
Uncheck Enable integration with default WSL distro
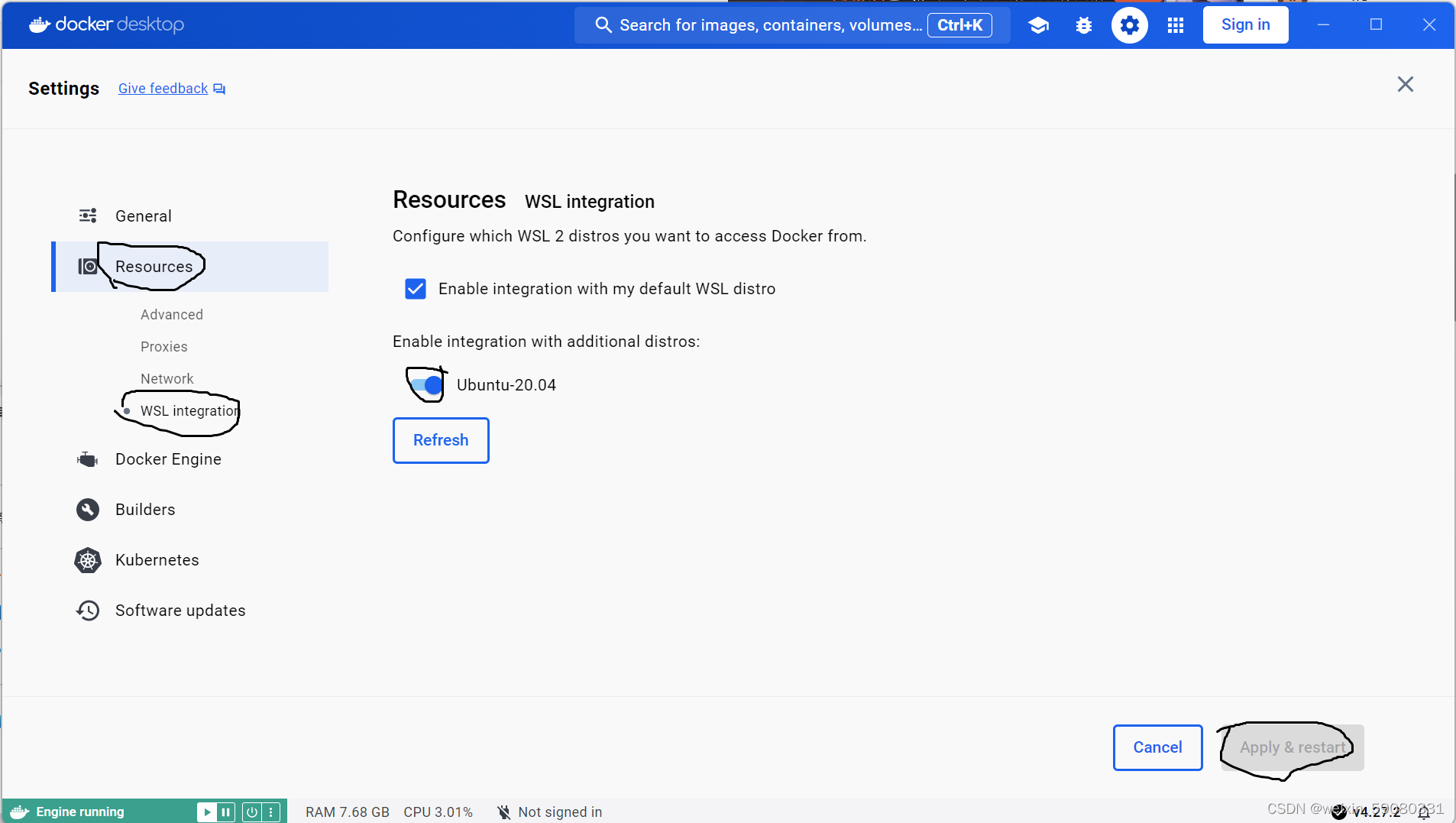click(415, 288)
